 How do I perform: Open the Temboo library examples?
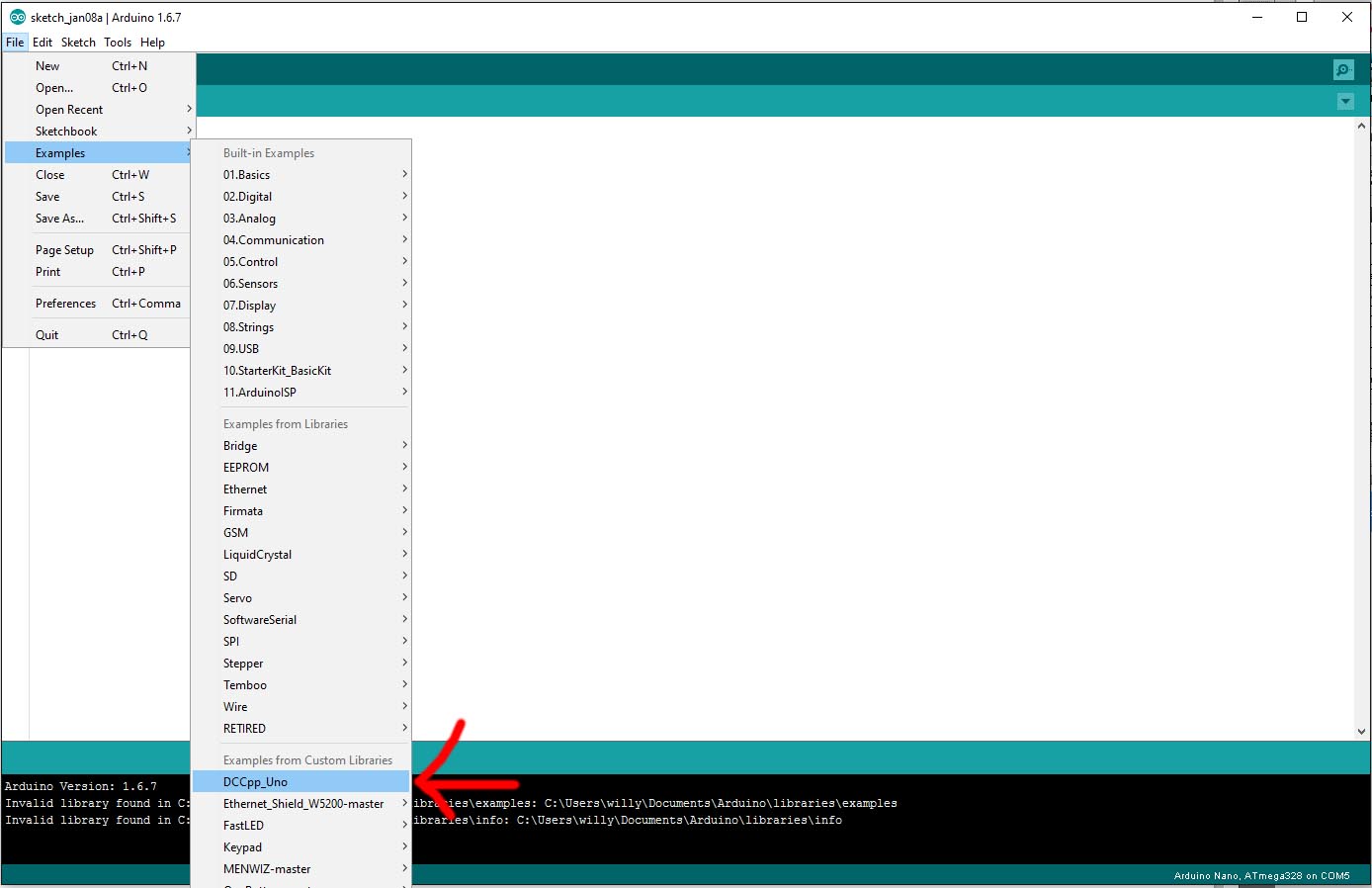[300, 685]
